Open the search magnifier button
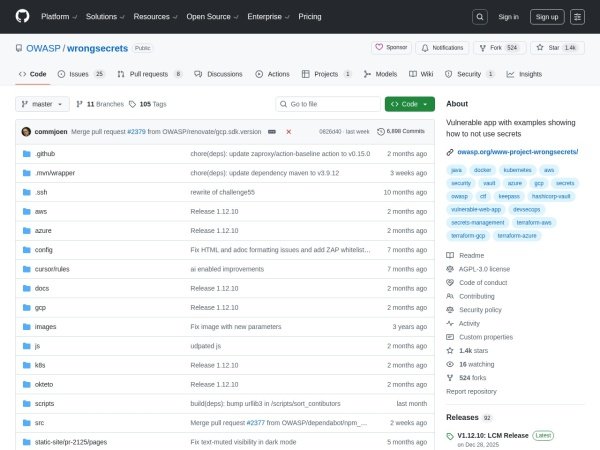This screenshot has width=600, height=450. pyautogui.click(x=479, y=17)
